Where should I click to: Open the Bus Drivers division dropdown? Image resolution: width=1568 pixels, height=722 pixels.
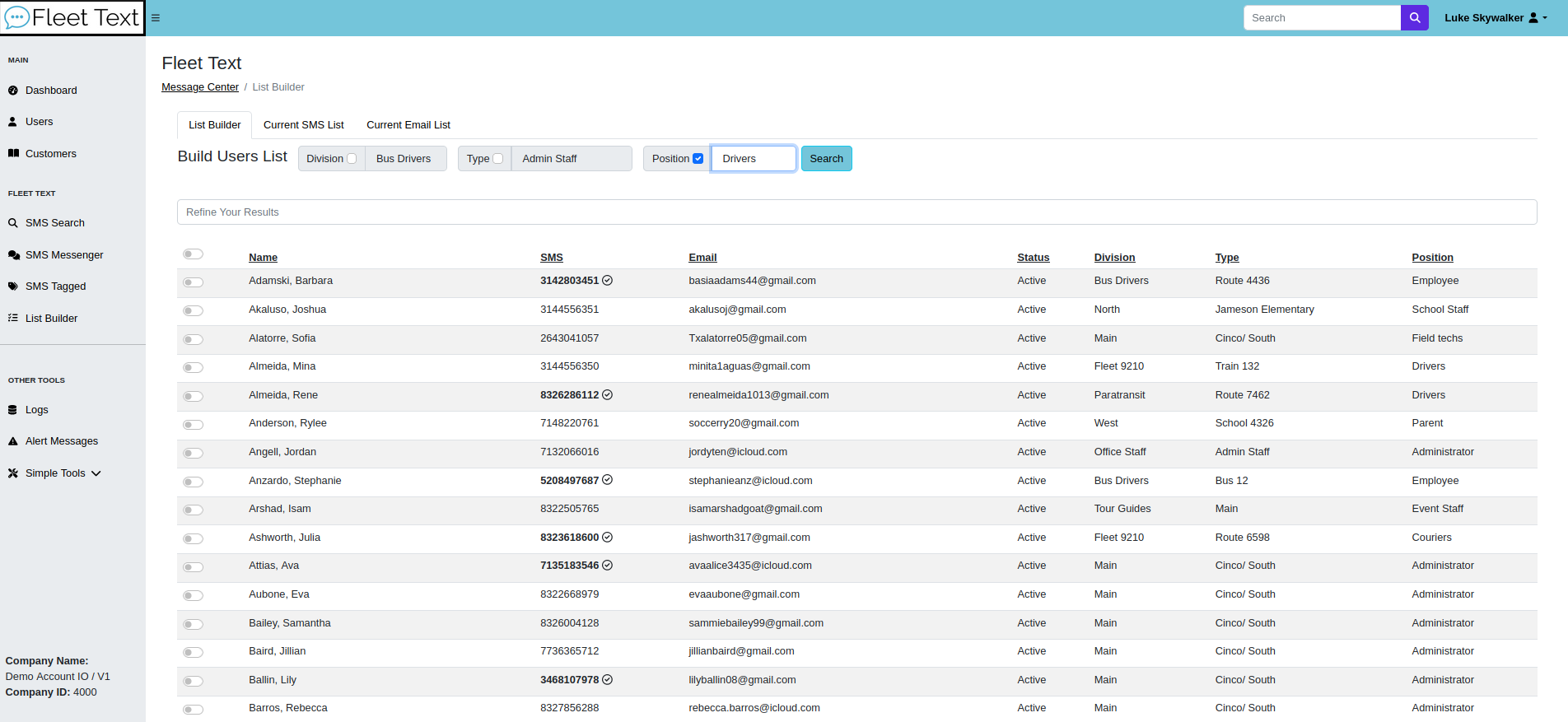coord(406,159)
